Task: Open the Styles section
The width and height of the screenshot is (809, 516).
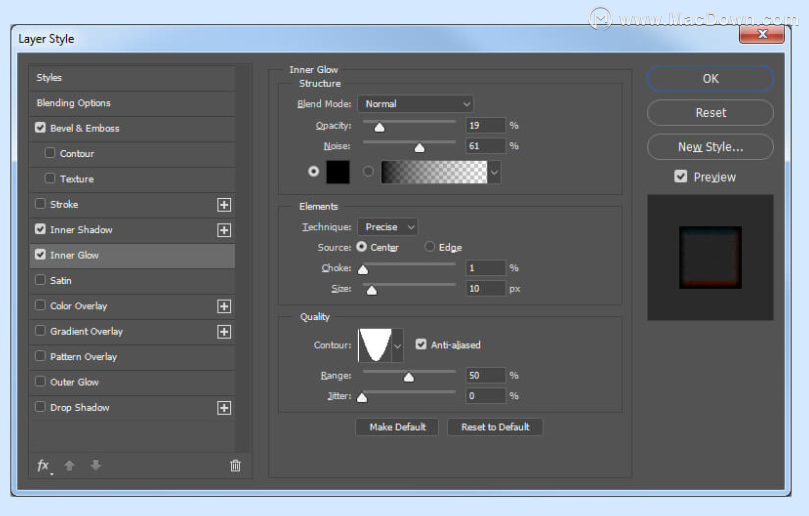Action: [x=132, y=78]
